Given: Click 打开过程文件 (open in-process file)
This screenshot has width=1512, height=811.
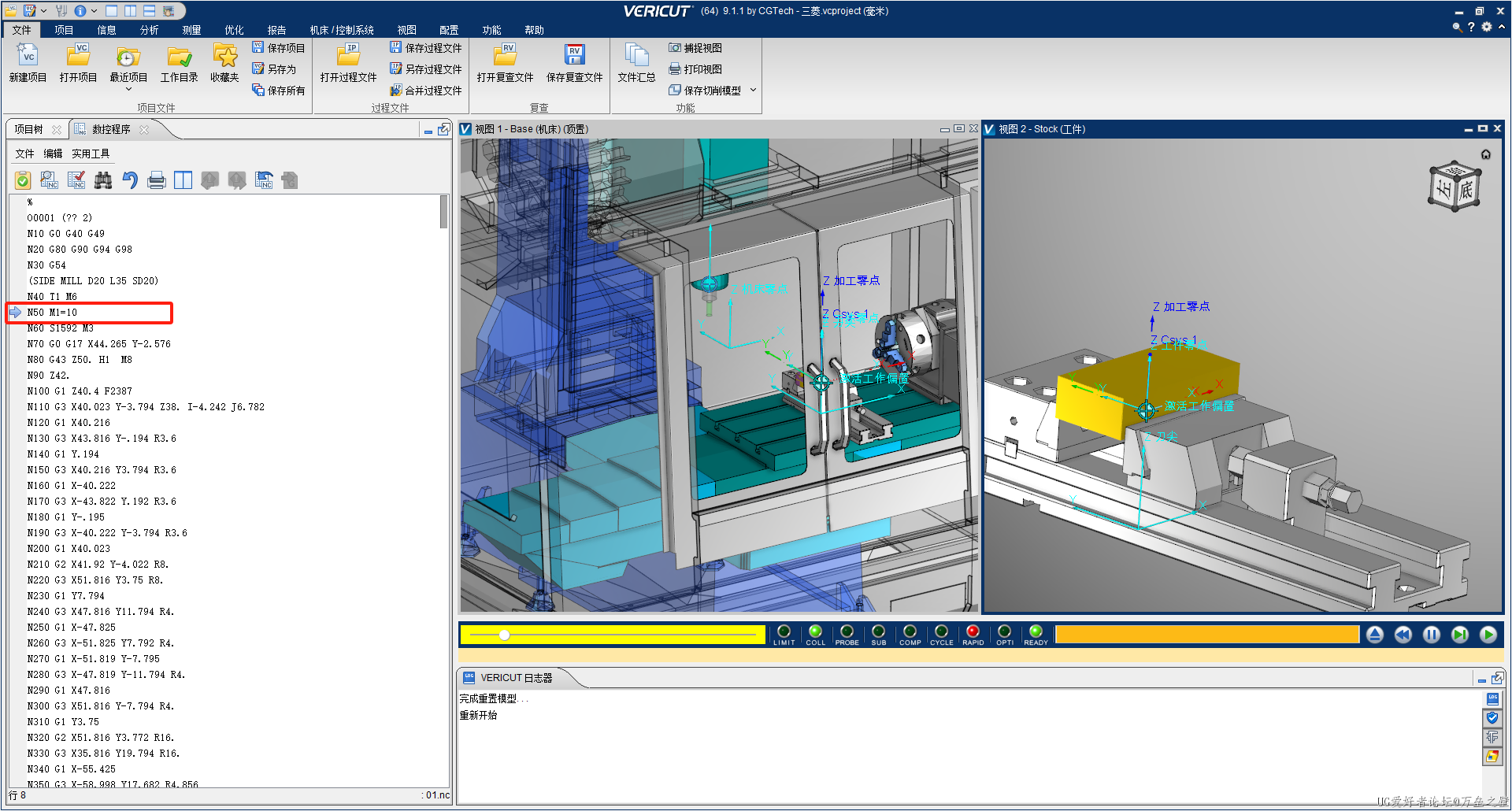Looking at the screenshot, I should (348, 63).
